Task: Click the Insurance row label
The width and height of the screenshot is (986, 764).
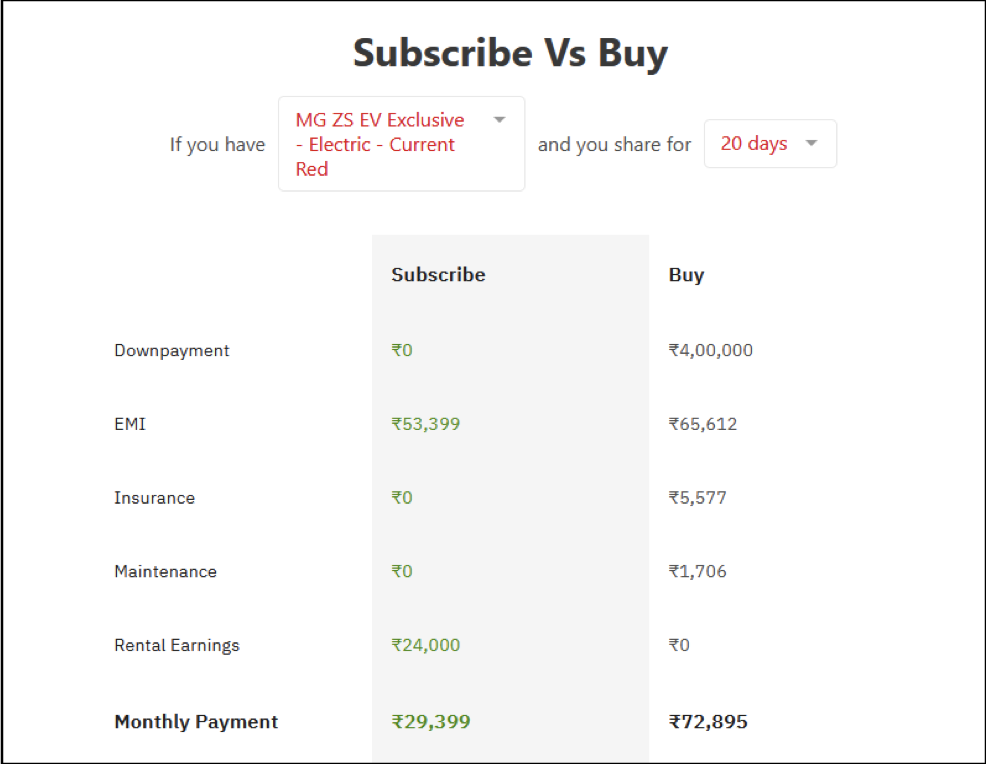Action: (155, 498)
